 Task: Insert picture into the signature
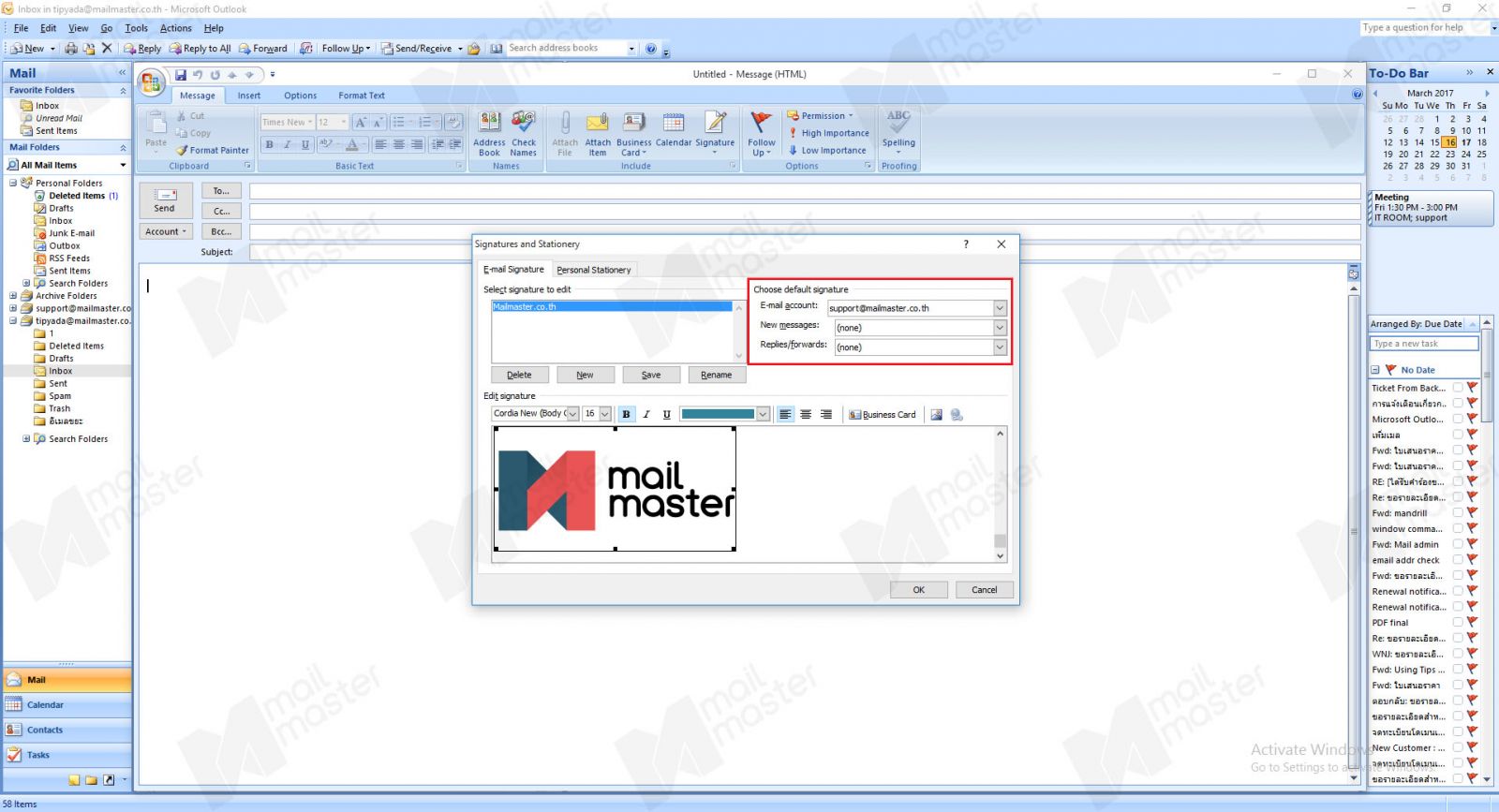[936, 414]
